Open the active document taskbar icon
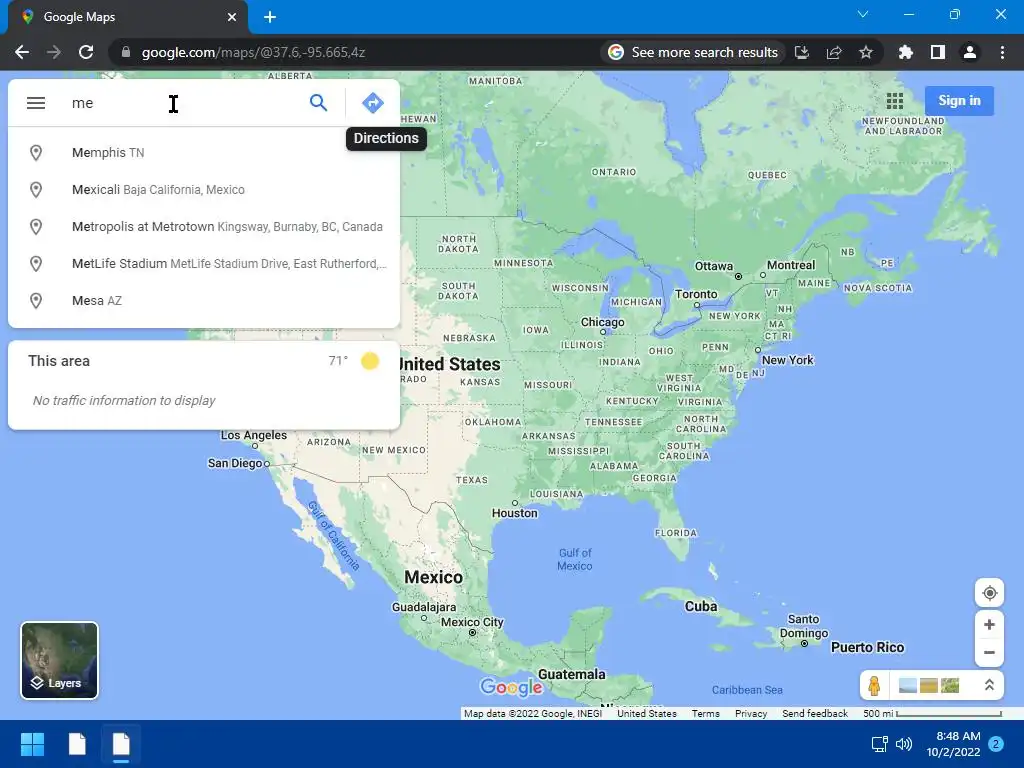Viewport: 1024px width, 768px height. coord(121,744)
